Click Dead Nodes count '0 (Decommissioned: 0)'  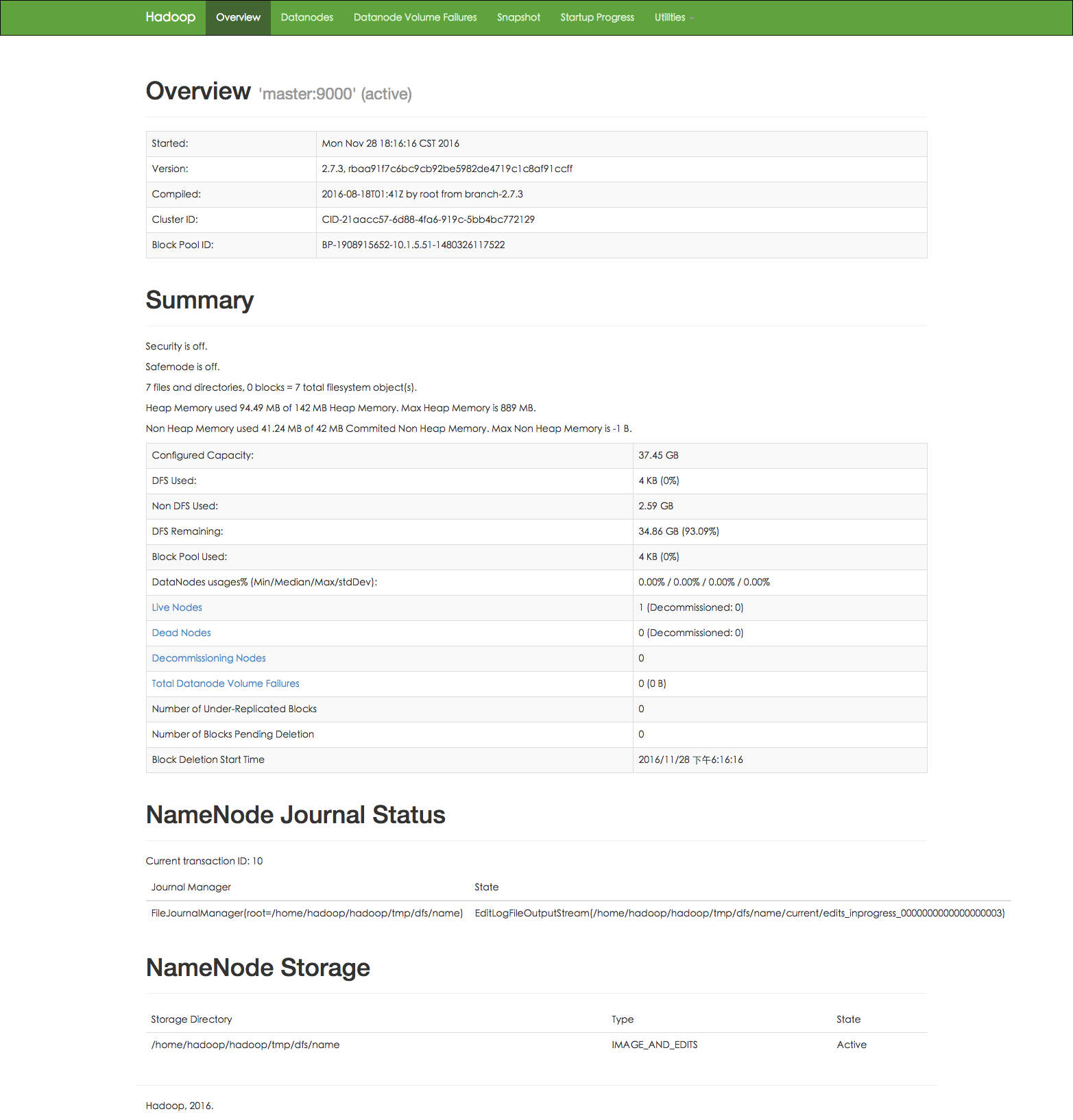[x=690, y=633]
